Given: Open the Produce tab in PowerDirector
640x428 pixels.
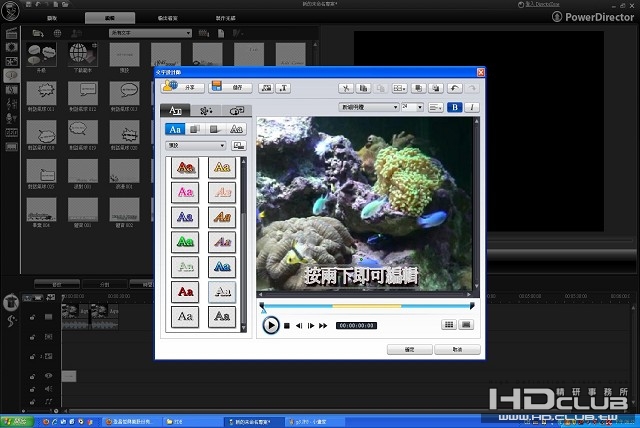Looking at the screenshot, I should [168, 18].
